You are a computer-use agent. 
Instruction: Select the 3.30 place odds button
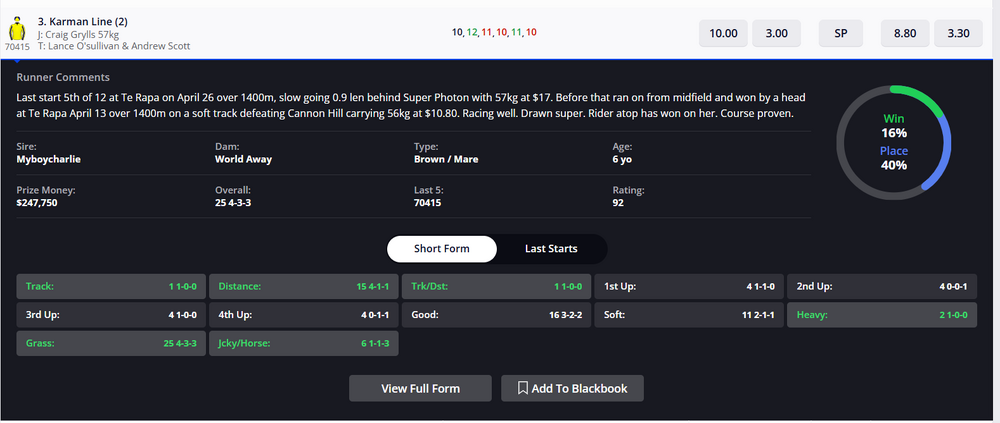(x=958, y=33)
